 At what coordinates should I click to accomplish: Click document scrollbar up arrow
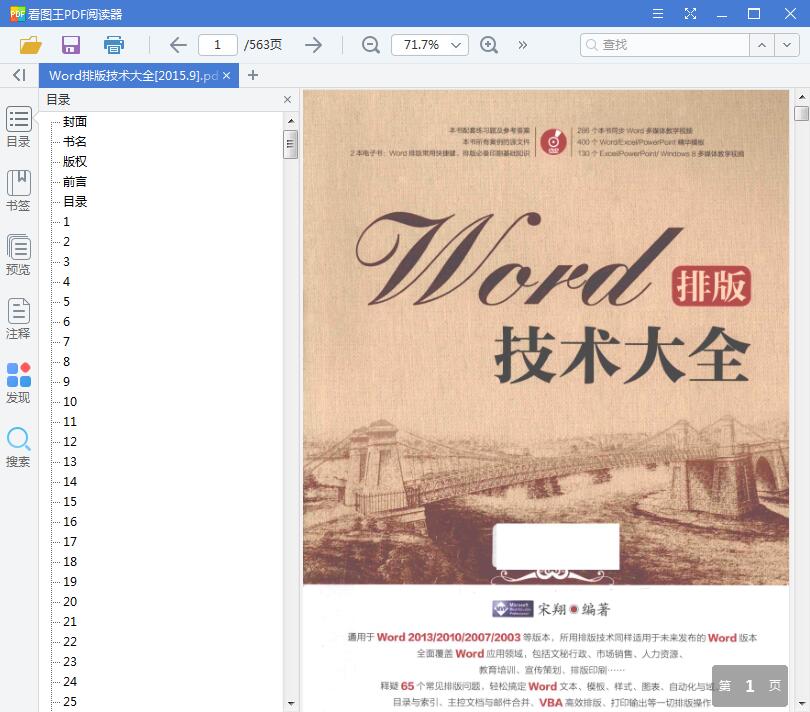802,97
